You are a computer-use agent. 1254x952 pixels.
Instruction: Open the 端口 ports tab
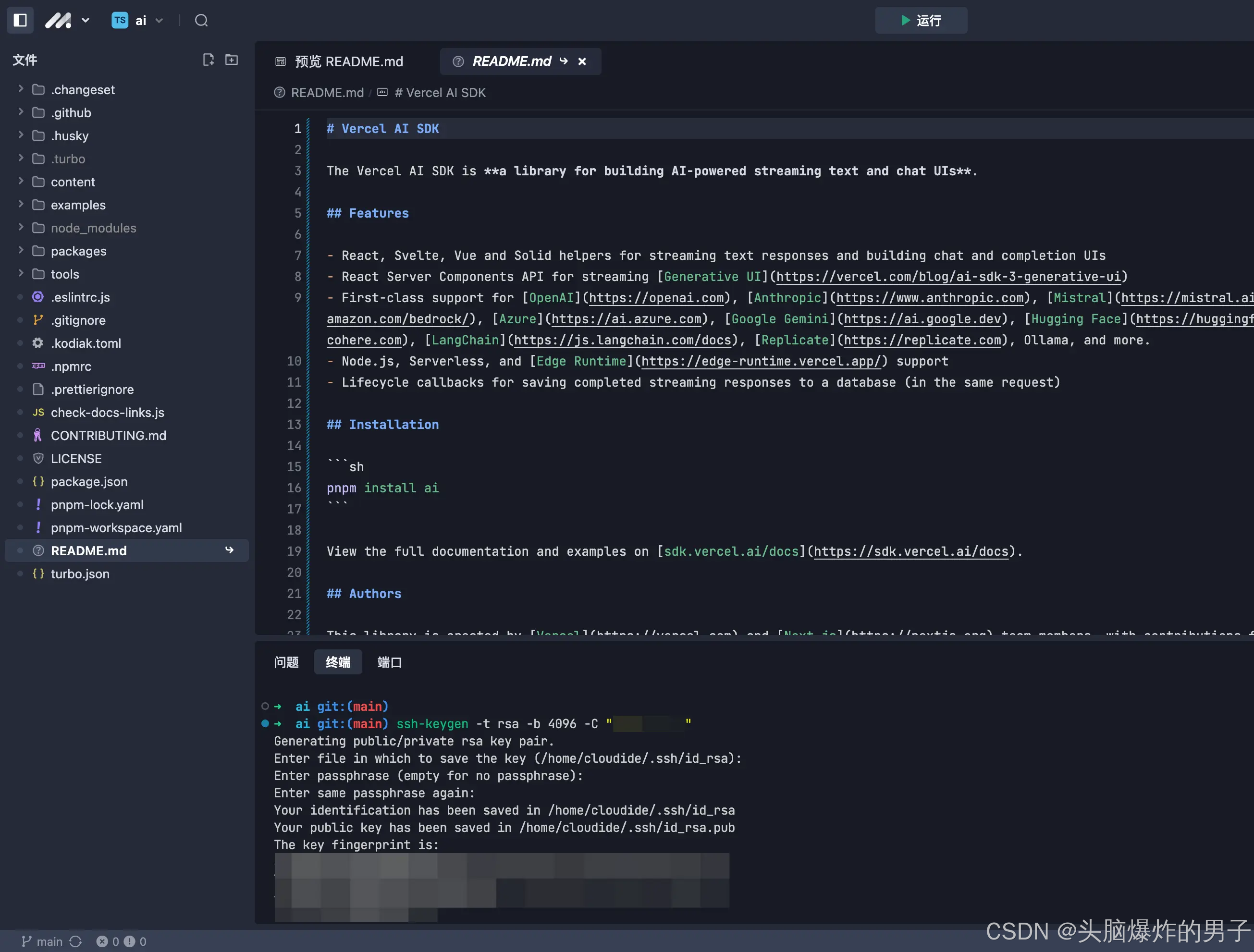[390, 662]
